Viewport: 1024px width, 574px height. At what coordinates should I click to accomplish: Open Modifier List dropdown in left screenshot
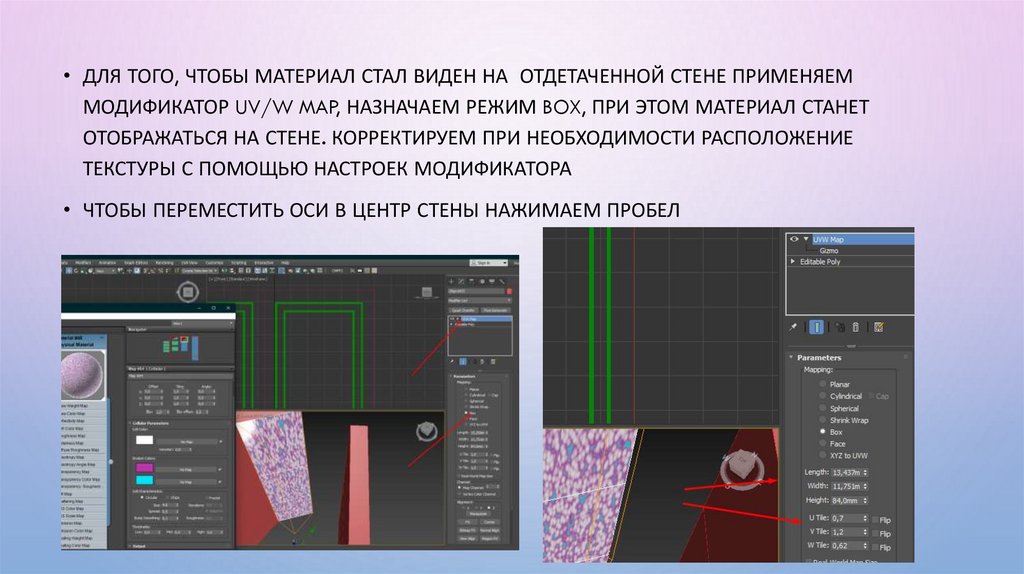[x=480, y=300]
